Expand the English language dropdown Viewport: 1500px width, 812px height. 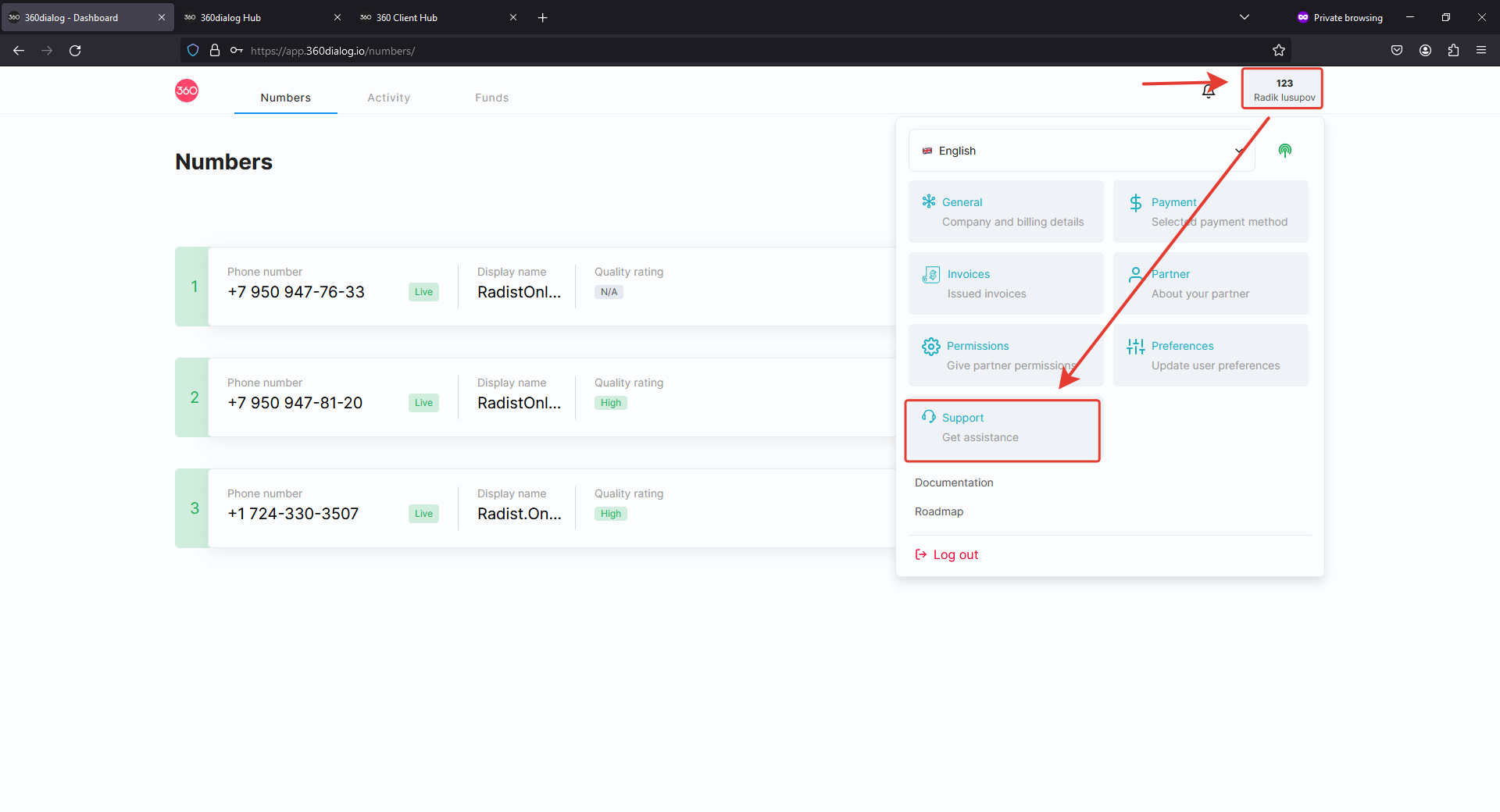[1082, 151]
